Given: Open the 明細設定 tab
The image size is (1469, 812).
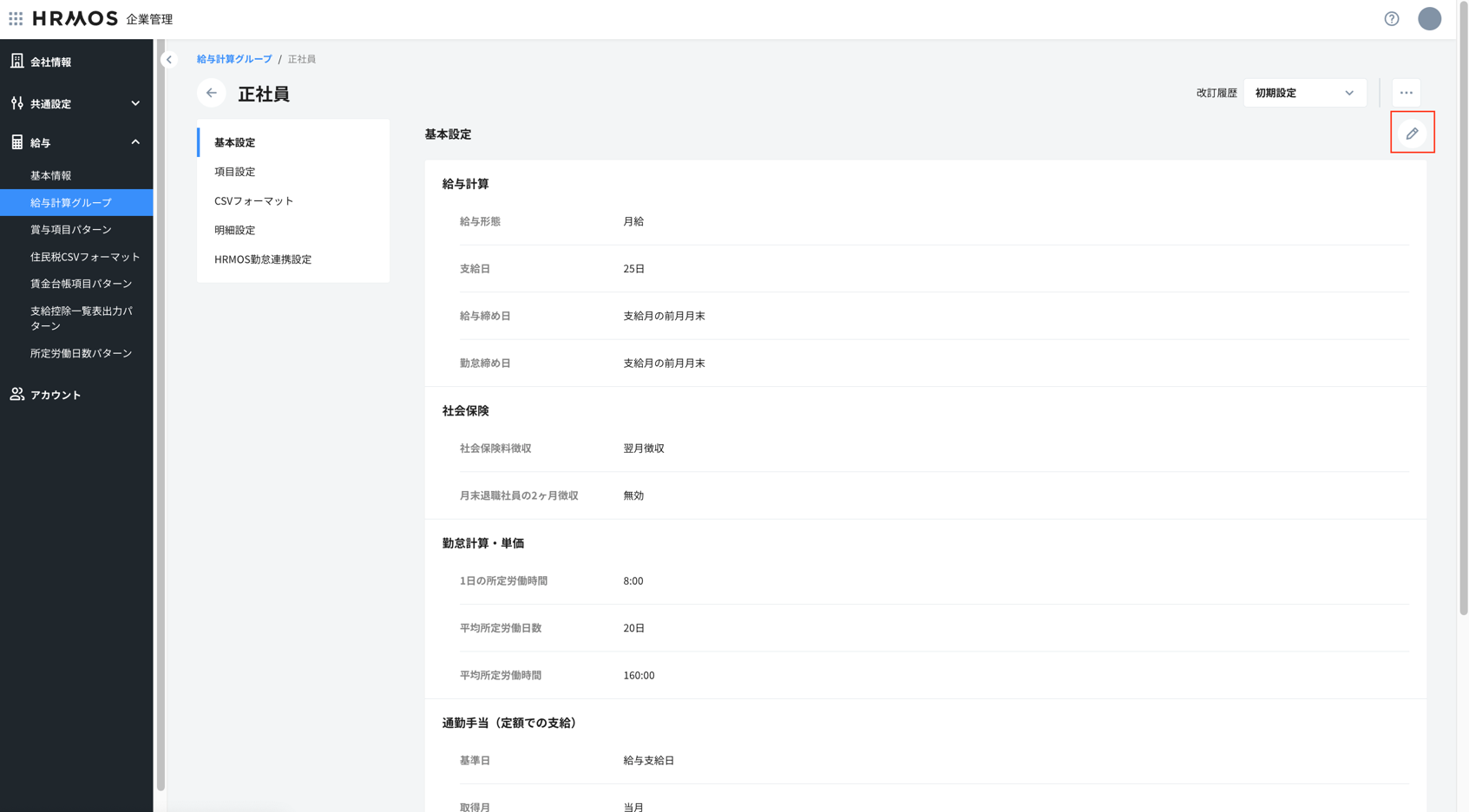Looking at the screenshot, I should [235, 230].
